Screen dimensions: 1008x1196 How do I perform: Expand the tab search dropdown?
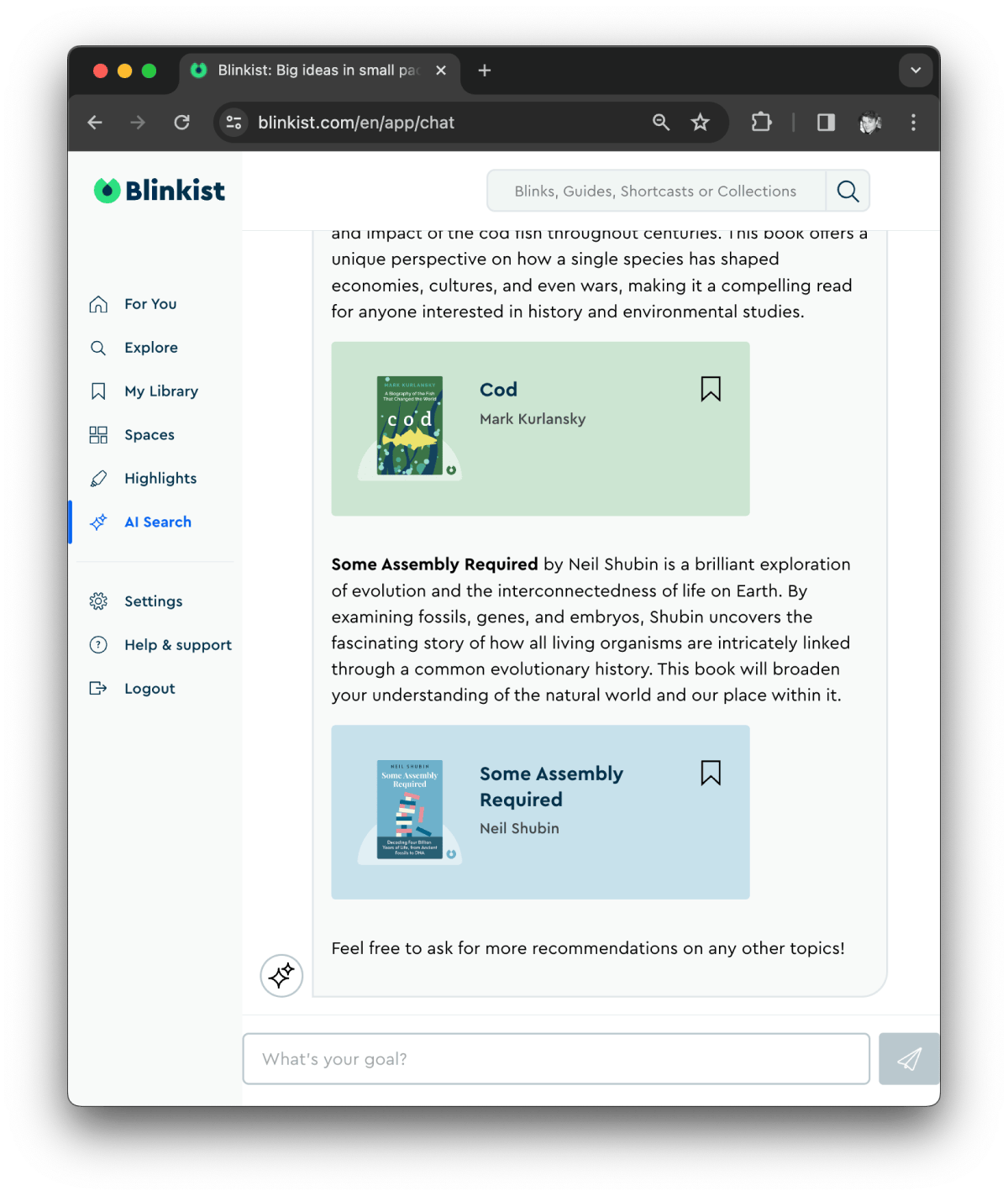pos(916,71)
